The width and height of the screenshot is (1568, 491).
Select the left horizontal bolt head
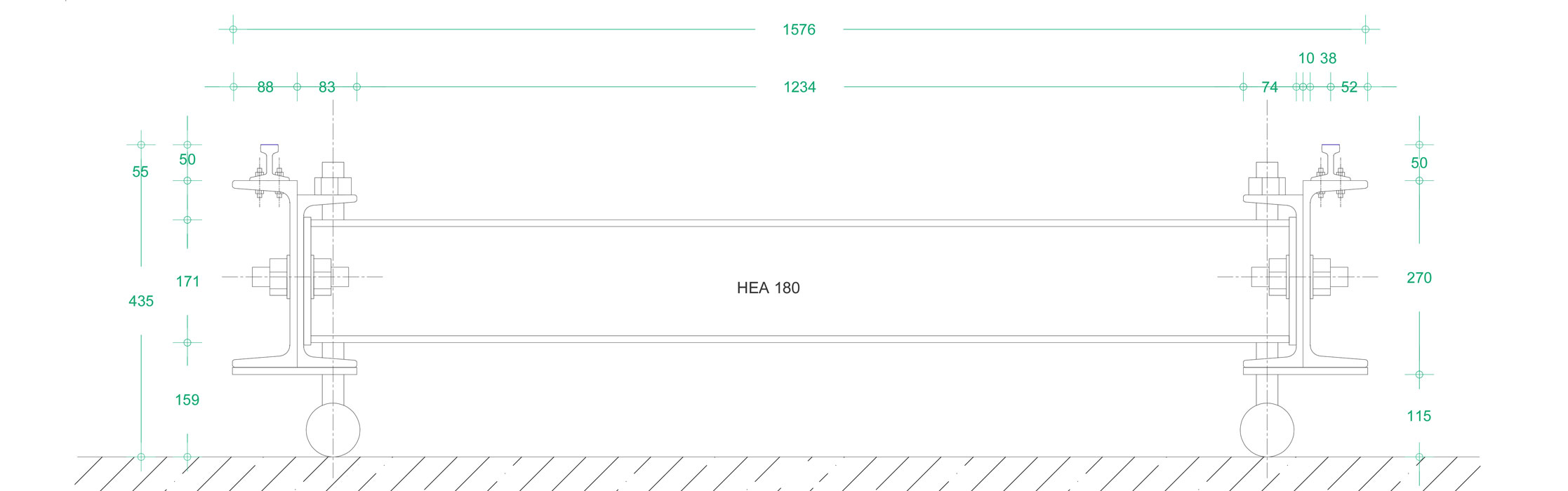pos(261,276)
